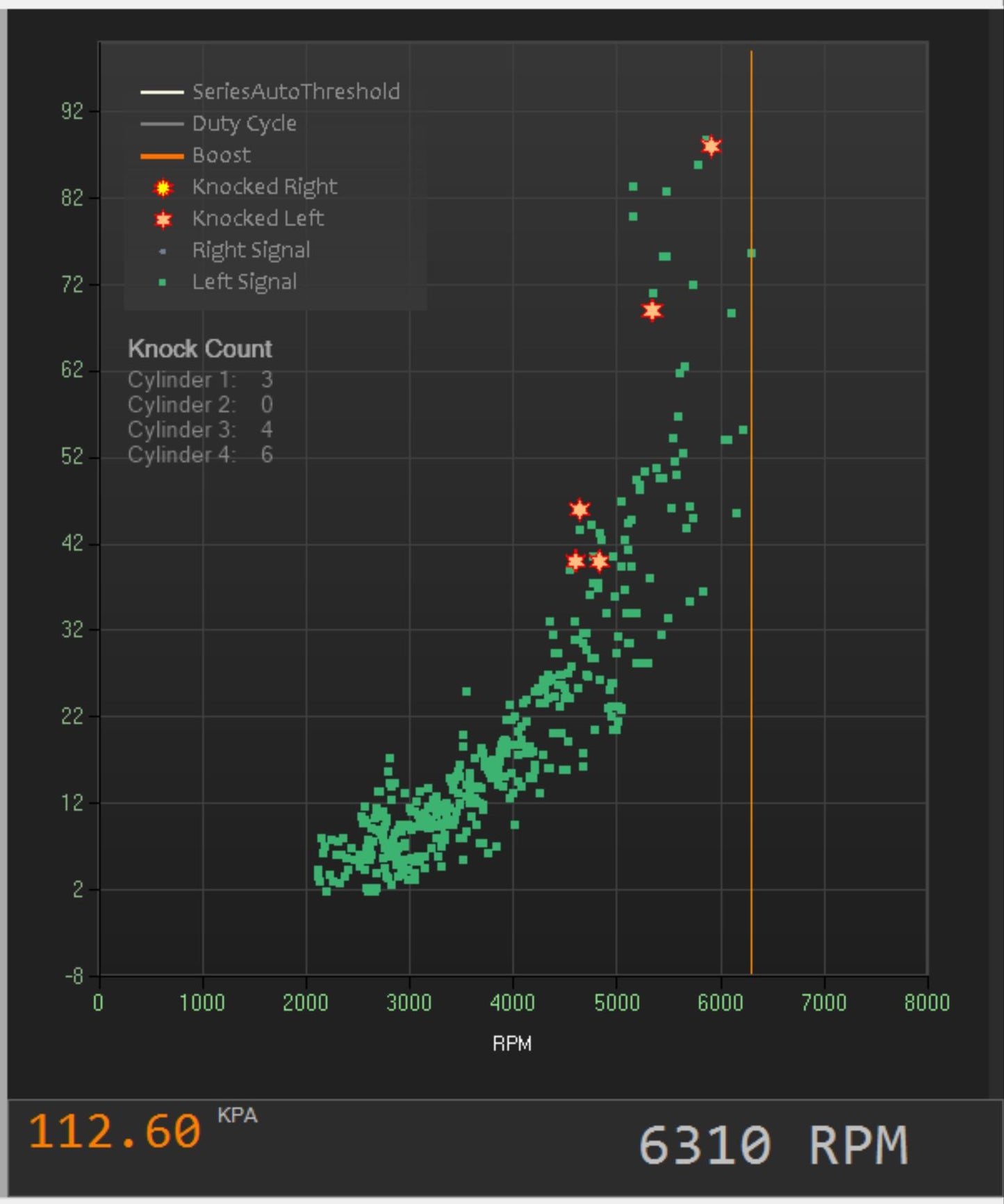The height and width of the screenshot is (1204, 1004).
Task: Click the RPM x-axis title
Action: tap(512, 1044)
